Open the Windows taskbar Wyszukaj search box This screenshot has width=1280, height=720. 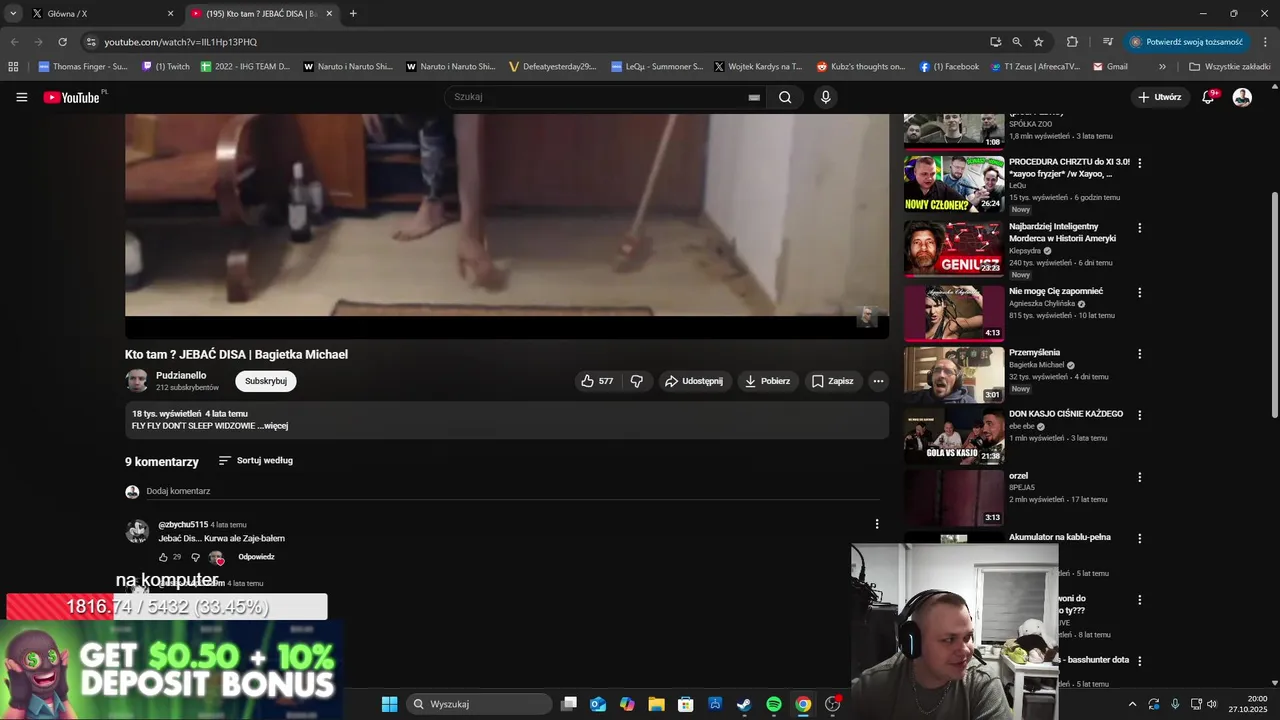click(x=479, y=704)
